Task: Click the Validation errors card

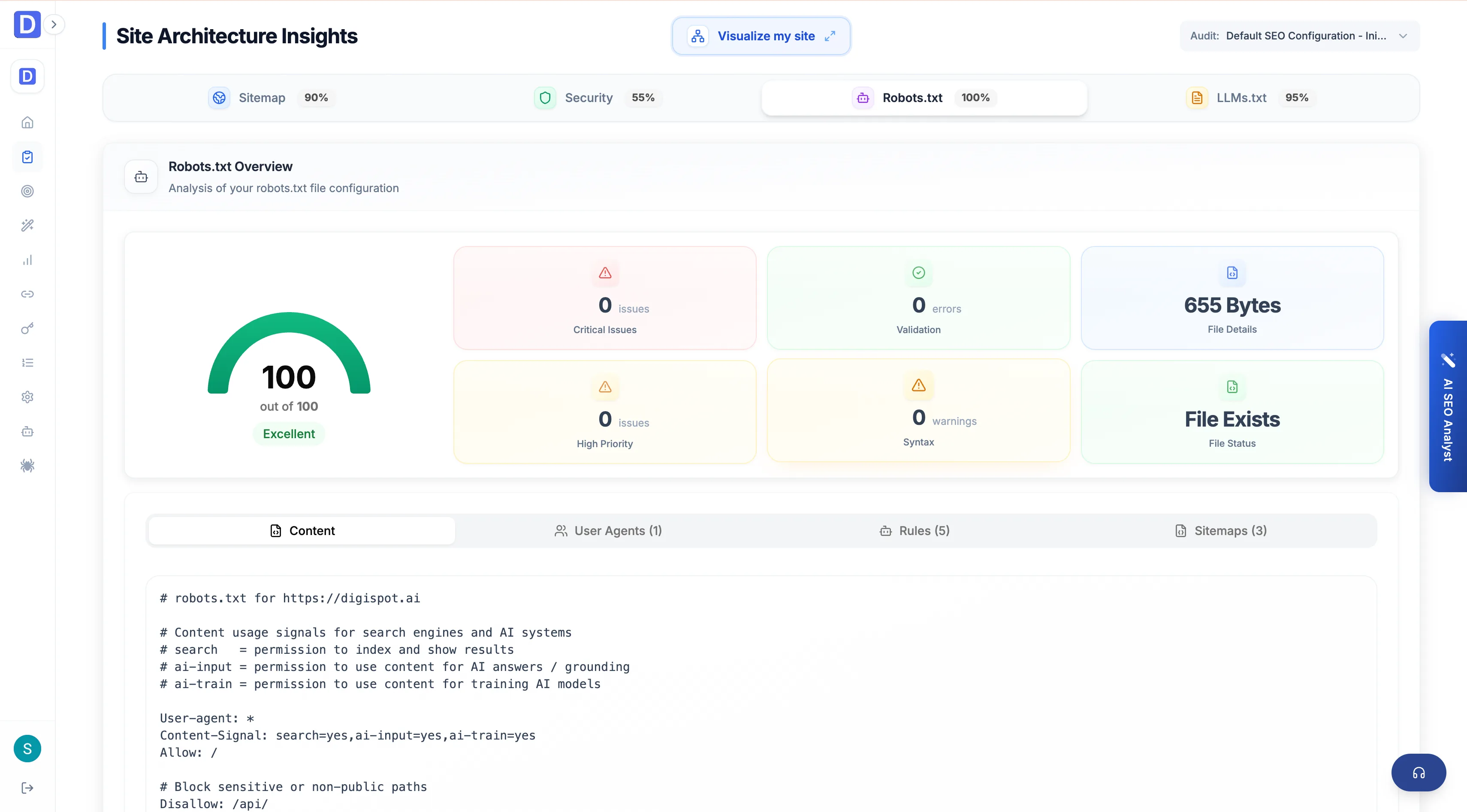Action: pyautogui.click(x=918, y=298)
